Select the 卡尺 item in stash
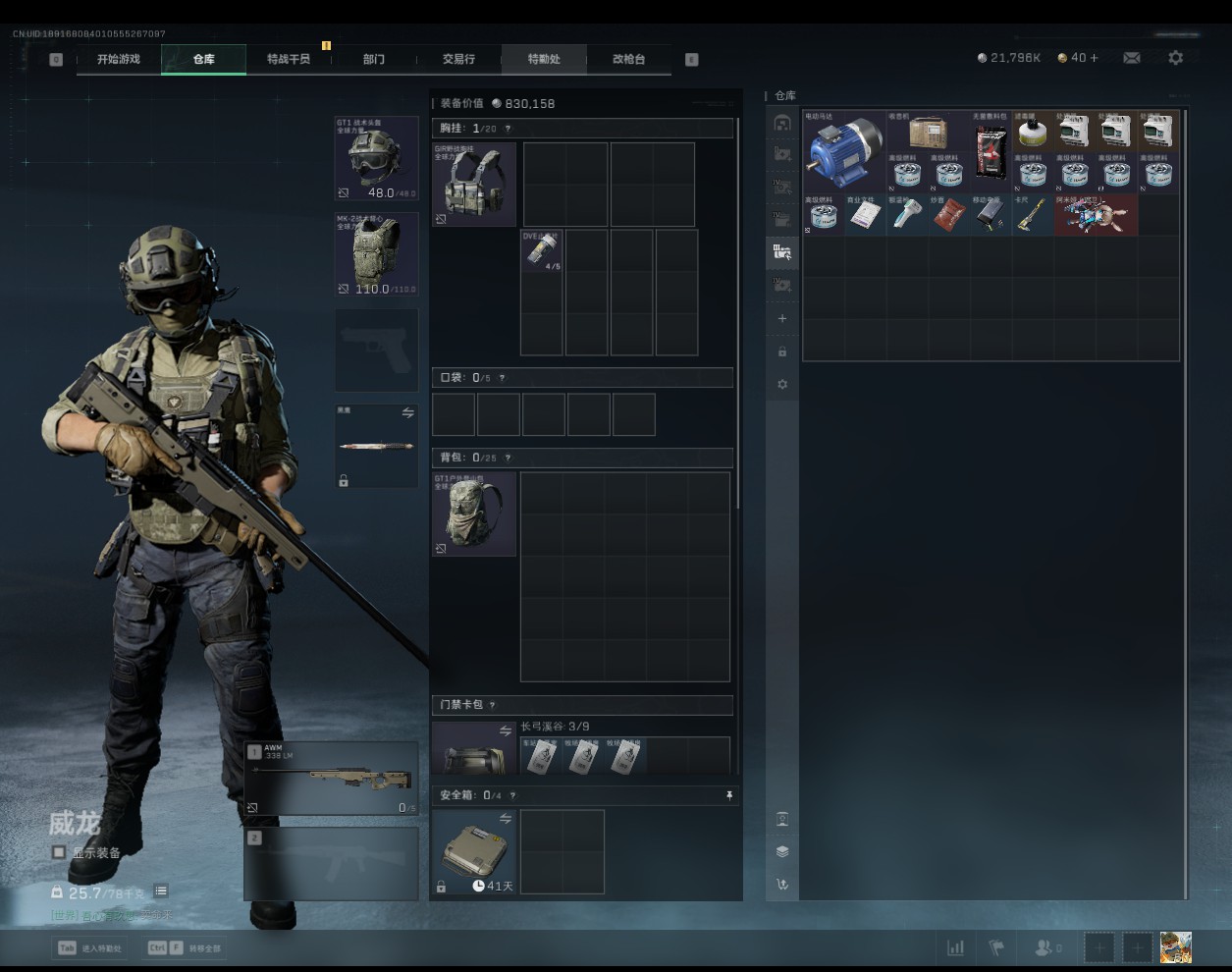1232x972 pixels. [1032, 214]
